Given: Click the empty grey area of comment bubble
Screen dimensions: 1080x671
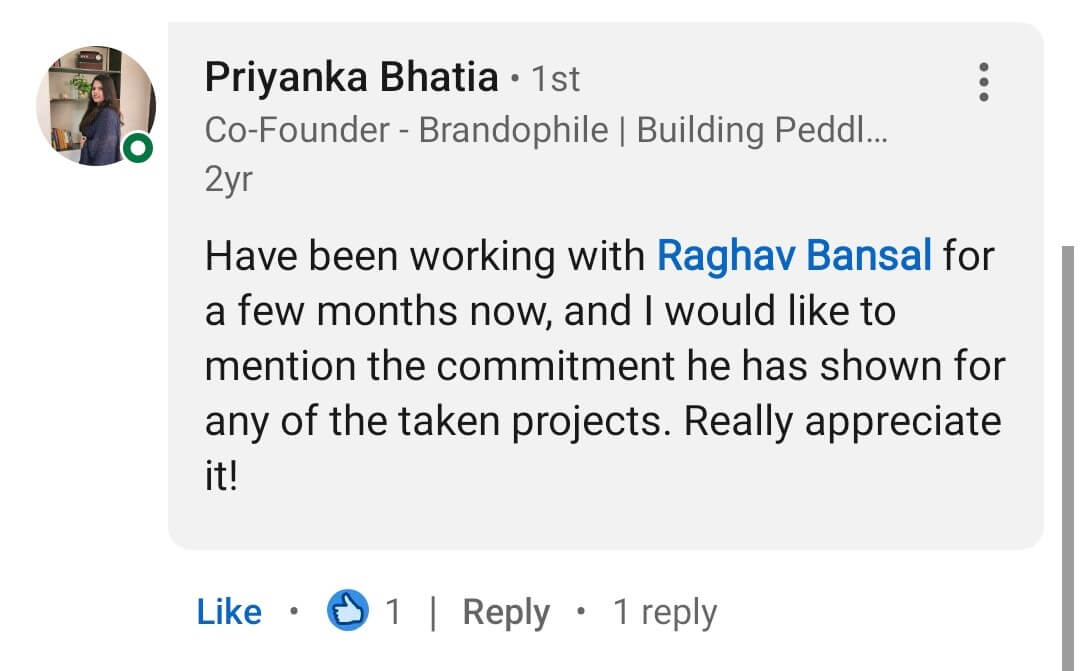Looking at the screenshot, I should [x=650, y=500].
